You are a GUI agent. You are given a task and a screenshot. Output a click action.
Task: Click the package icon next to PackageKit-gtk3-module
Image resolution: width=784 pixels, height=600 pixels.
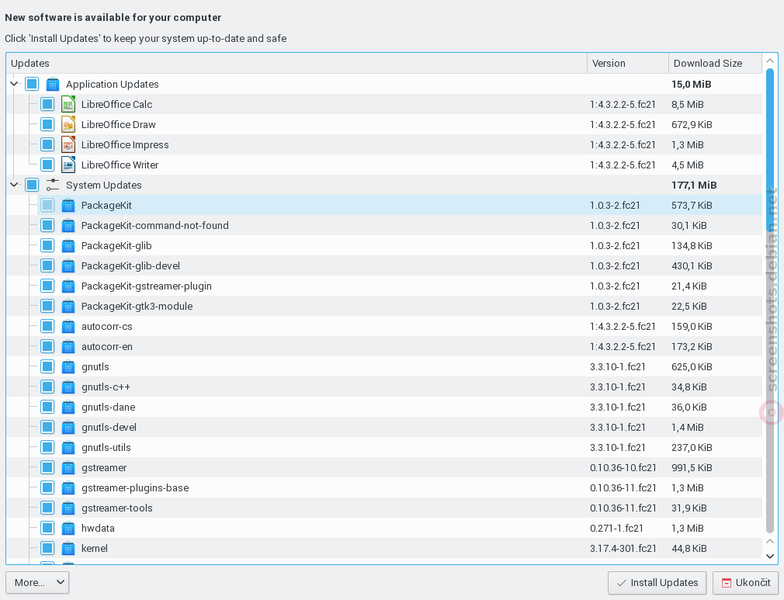click(68, 306)
